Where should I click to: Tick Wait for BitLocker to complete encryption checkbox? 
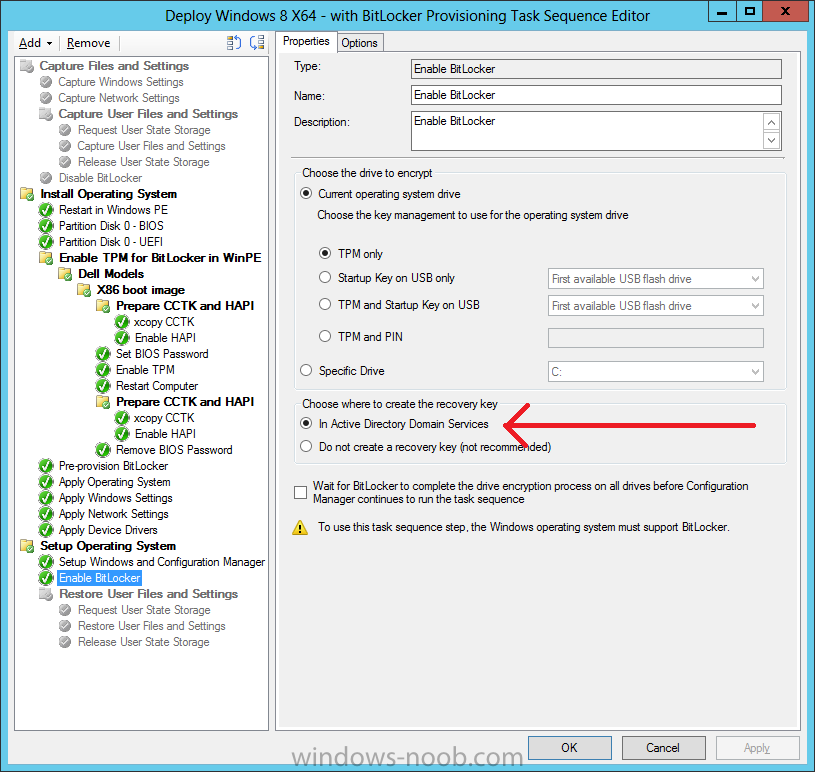tap(300, 492)
